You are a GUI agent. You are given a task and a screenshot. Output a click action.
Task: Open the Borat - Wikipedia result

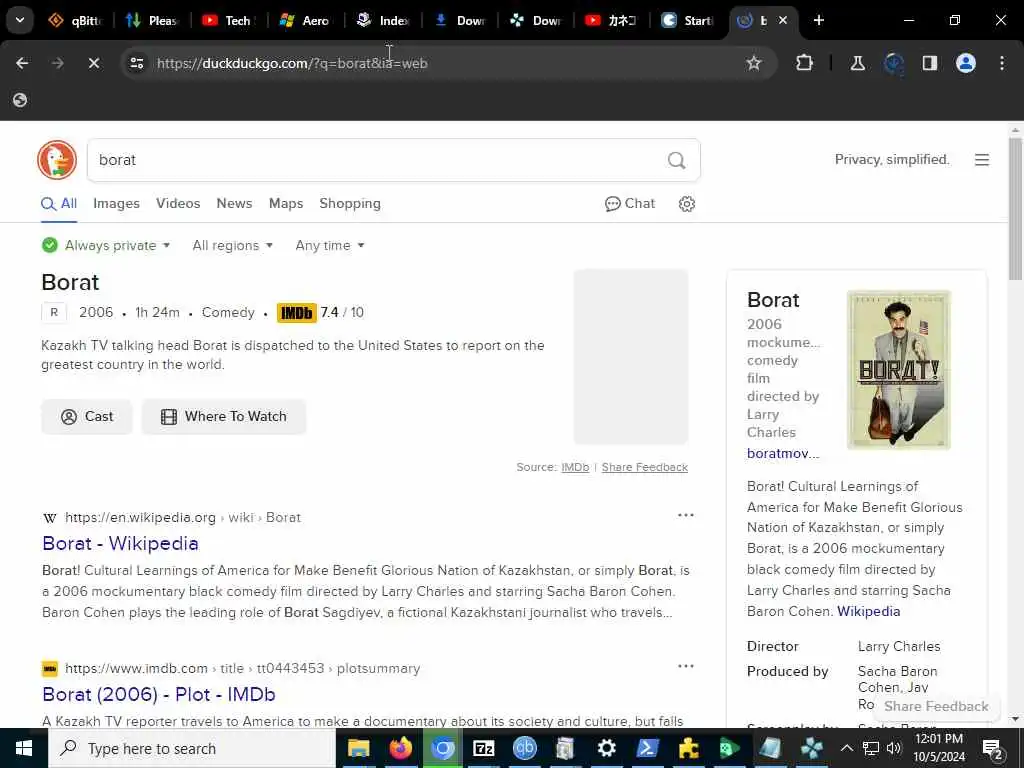pyautogui.click(x=120, y=543)
